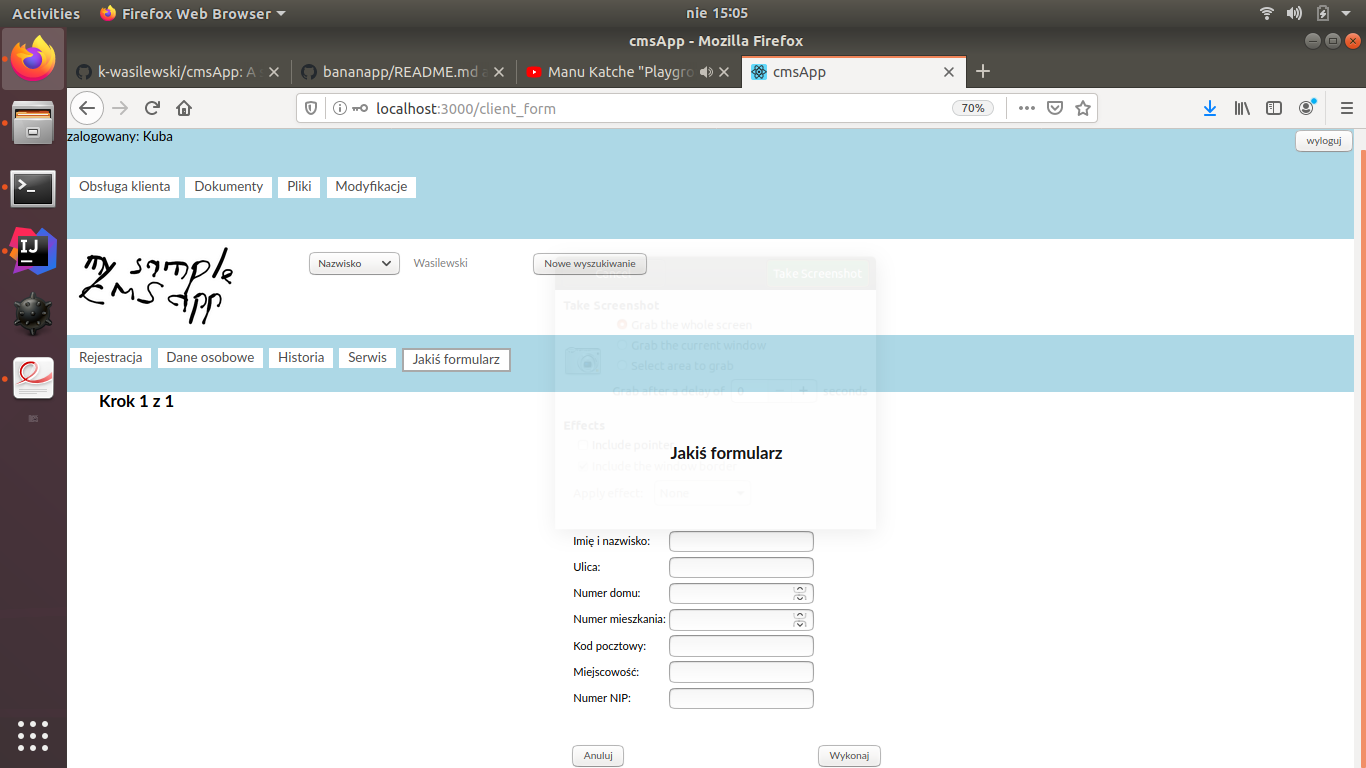
Task: Go back to the previous page
Action: (87, 108)
